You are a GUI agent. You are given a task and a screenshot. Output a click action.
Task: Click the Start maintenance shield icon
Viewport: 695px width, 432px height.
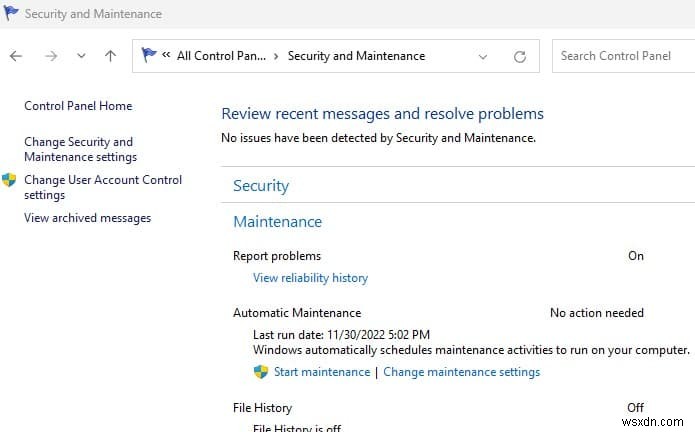click(261, 372)
